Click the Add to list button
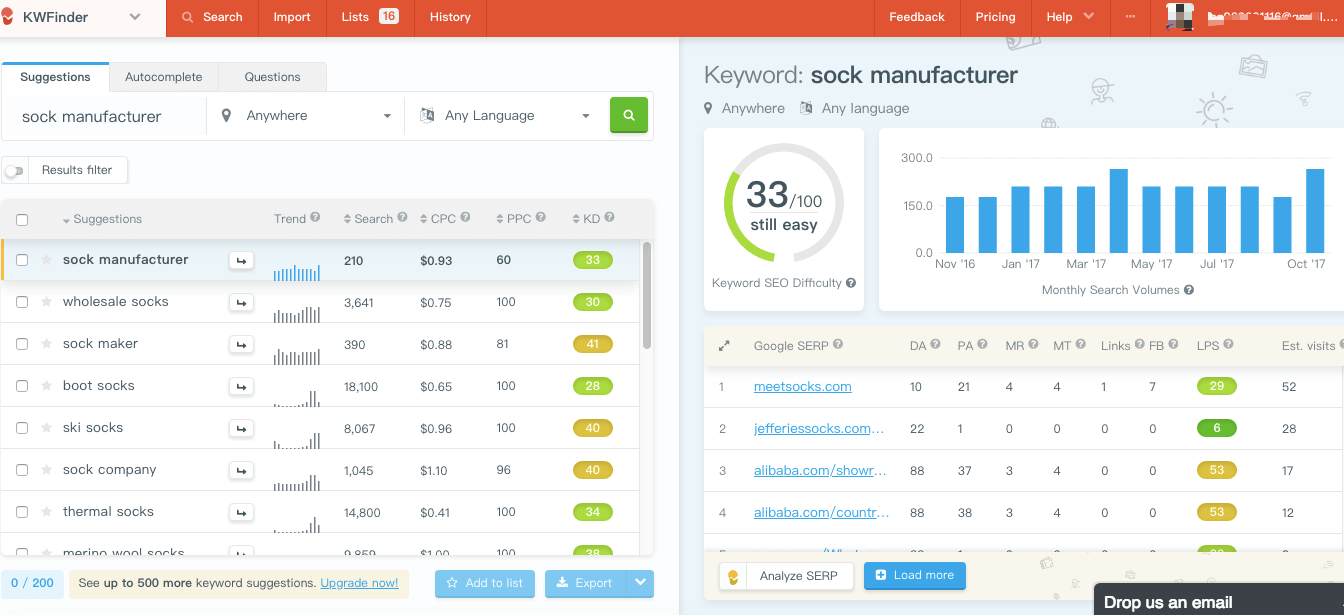The image size is (1344, 615). 485,583
